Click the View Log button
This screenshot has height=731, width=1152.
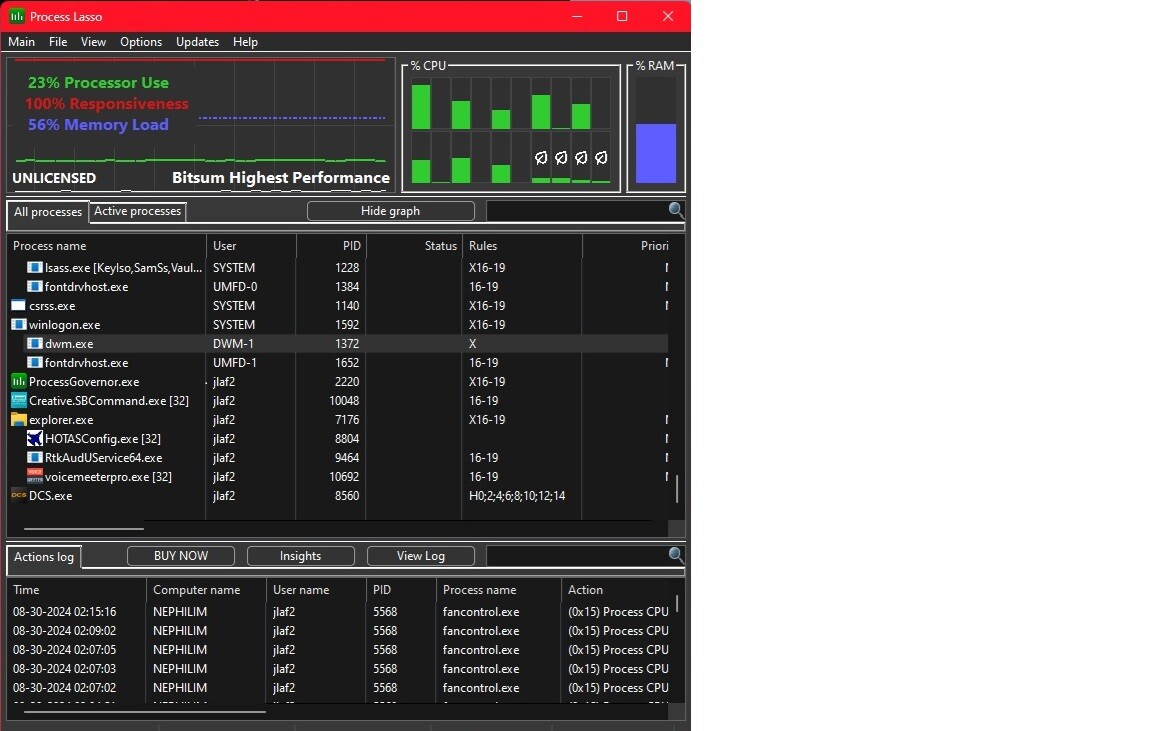(x=421, y=555)
